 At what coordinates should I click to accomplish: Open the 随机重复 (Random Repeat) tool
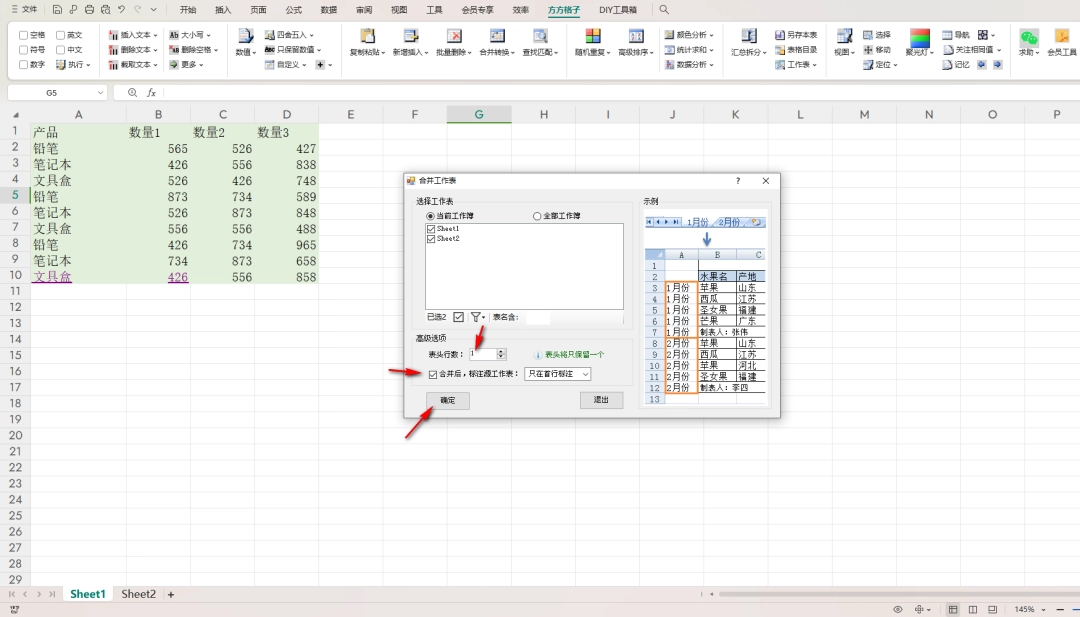(x=592, y=37)
